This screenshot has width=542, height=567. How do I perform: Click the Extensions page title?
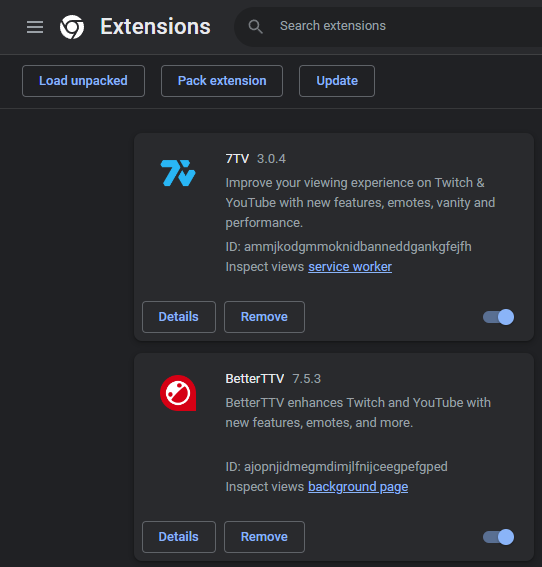point(155,27)
